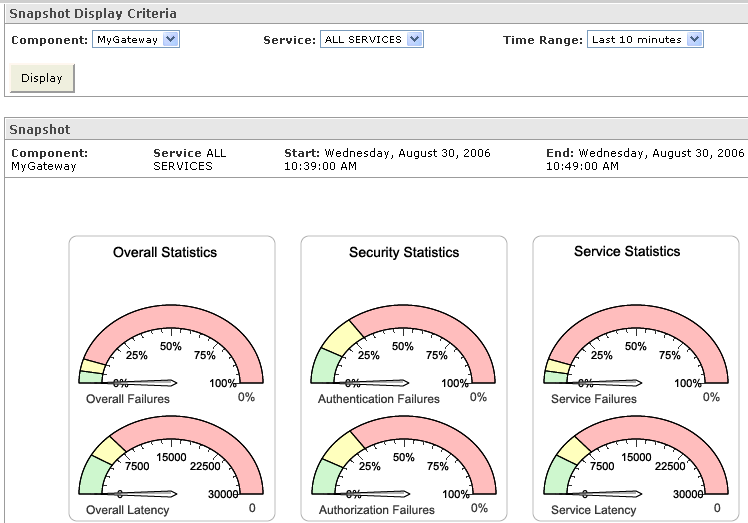Click the 0 value beside Overall Latency
Screen dimensions: 748x523
[252, 508]
